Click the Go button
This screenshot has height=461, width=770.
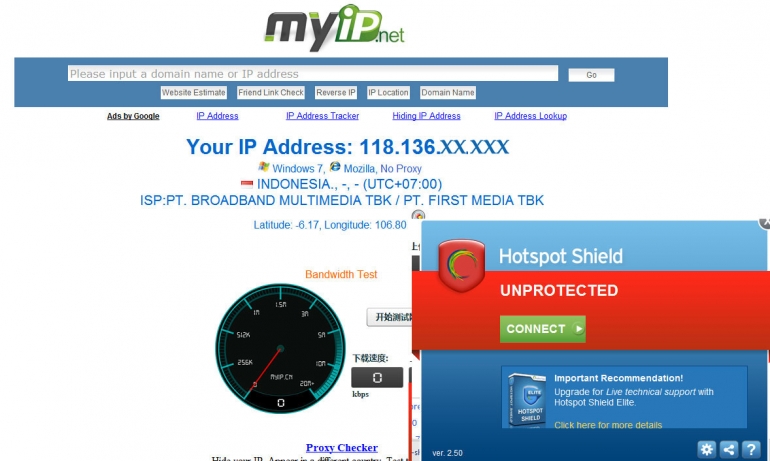[591, 75]
